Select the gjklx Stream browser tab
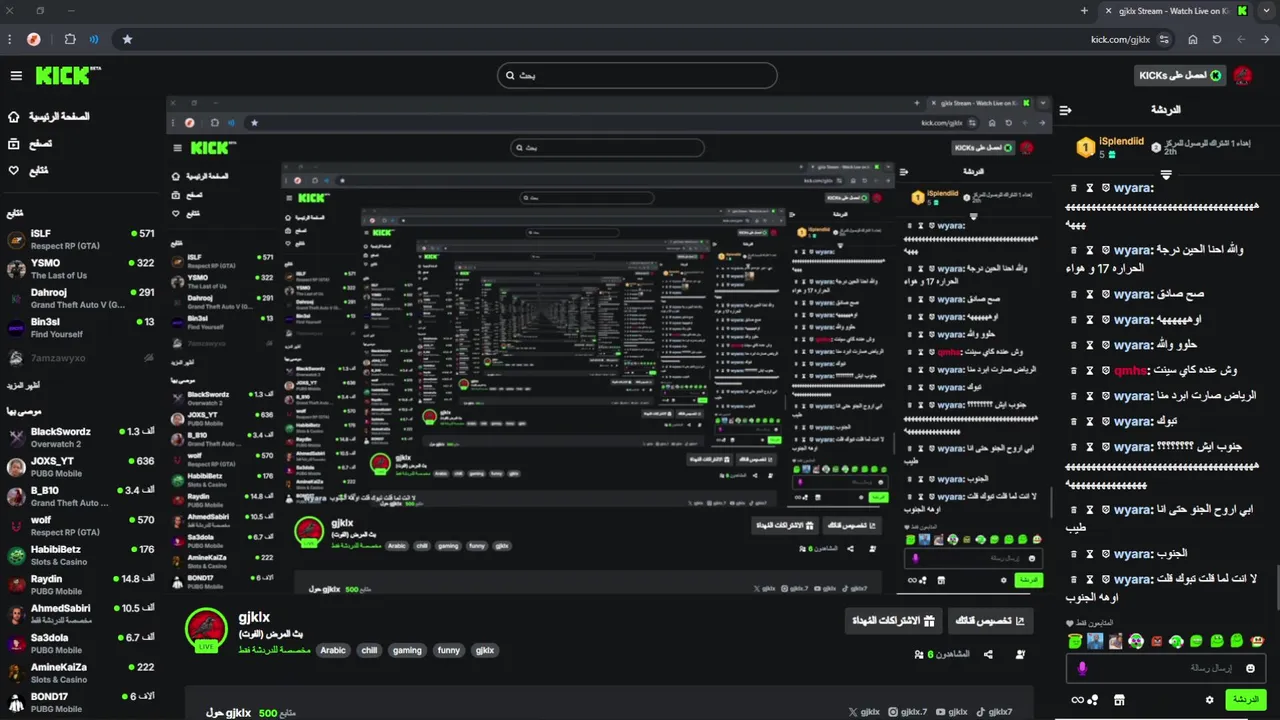 click(x=1176, y=11)
